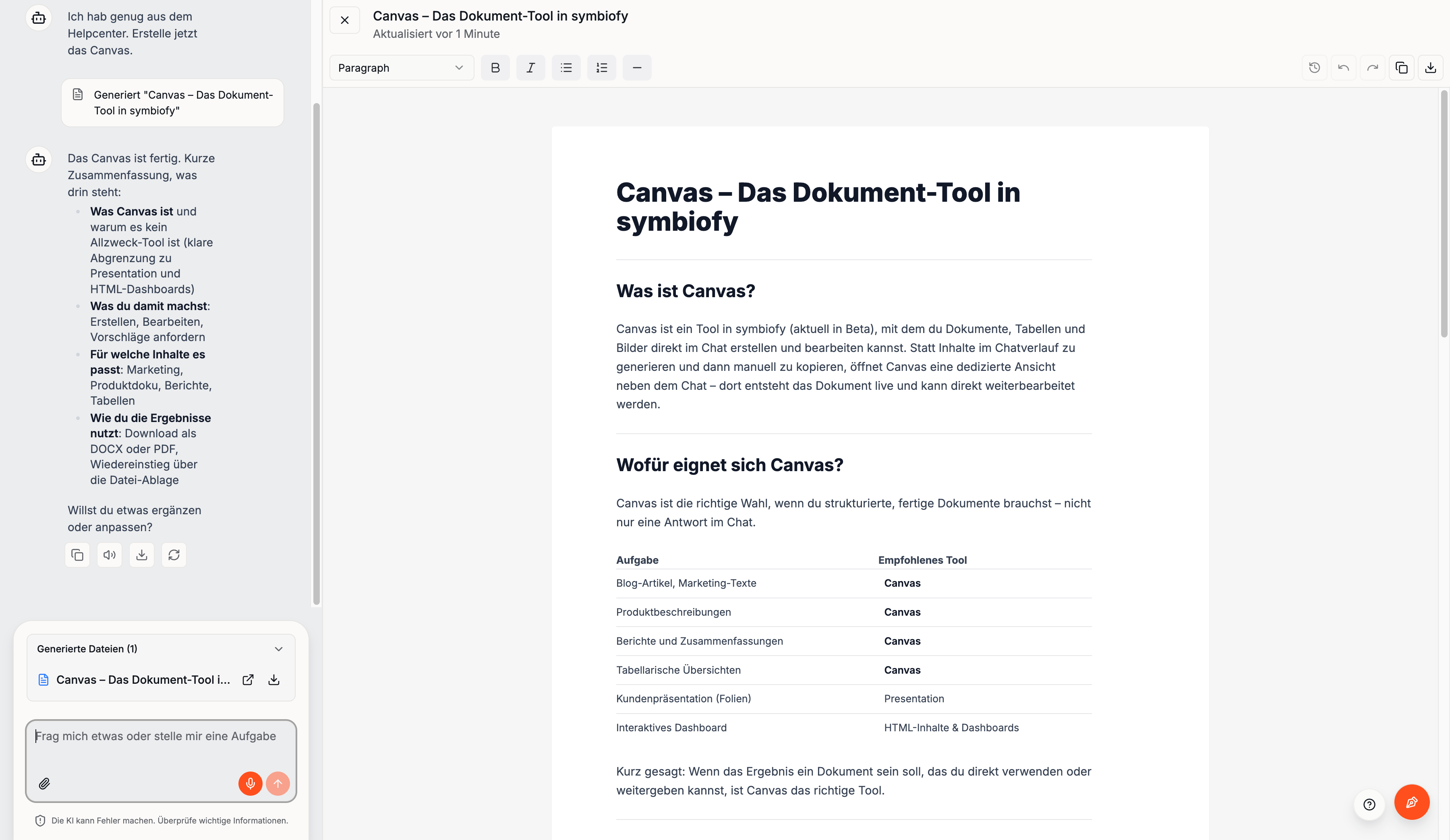Start voice input with the microphone
The image size is (1450, 840).
pyautogui.click(x=250, y=784)
